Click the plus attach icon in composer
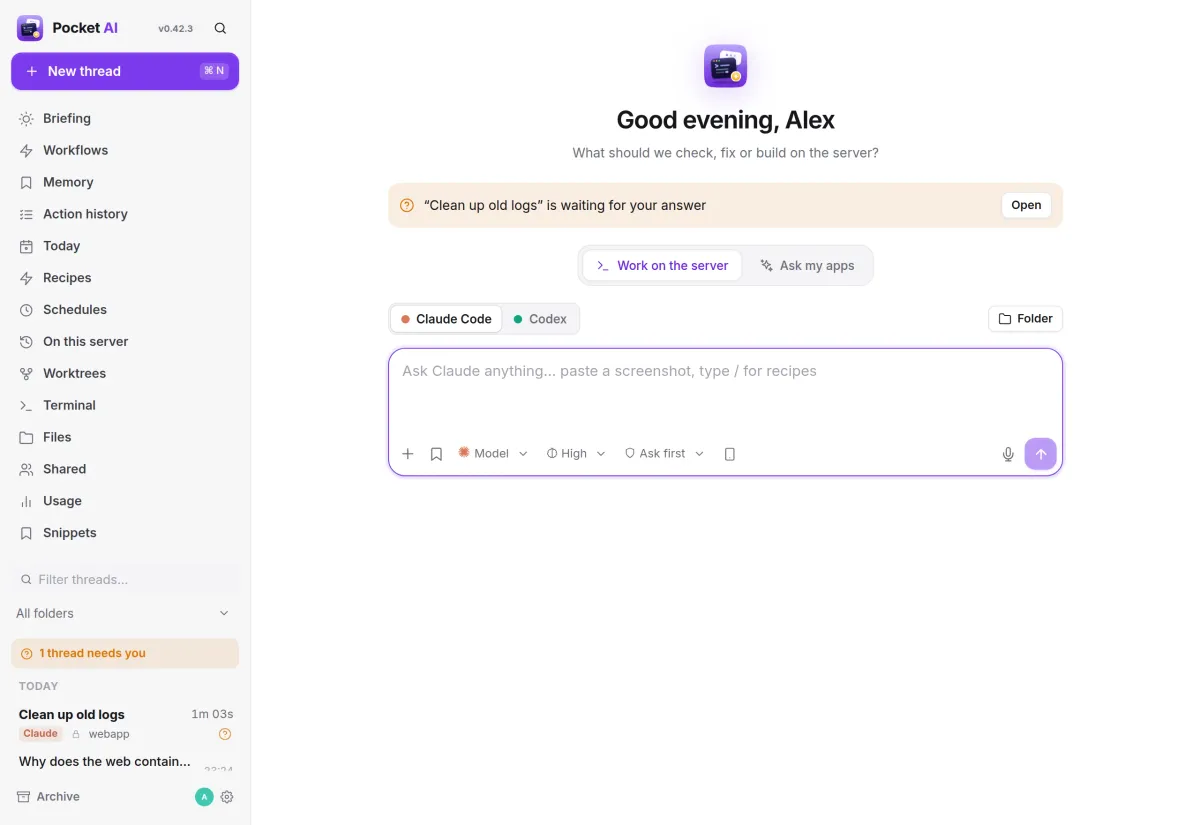Viewport: 1200px width, 825px height. 408,454
